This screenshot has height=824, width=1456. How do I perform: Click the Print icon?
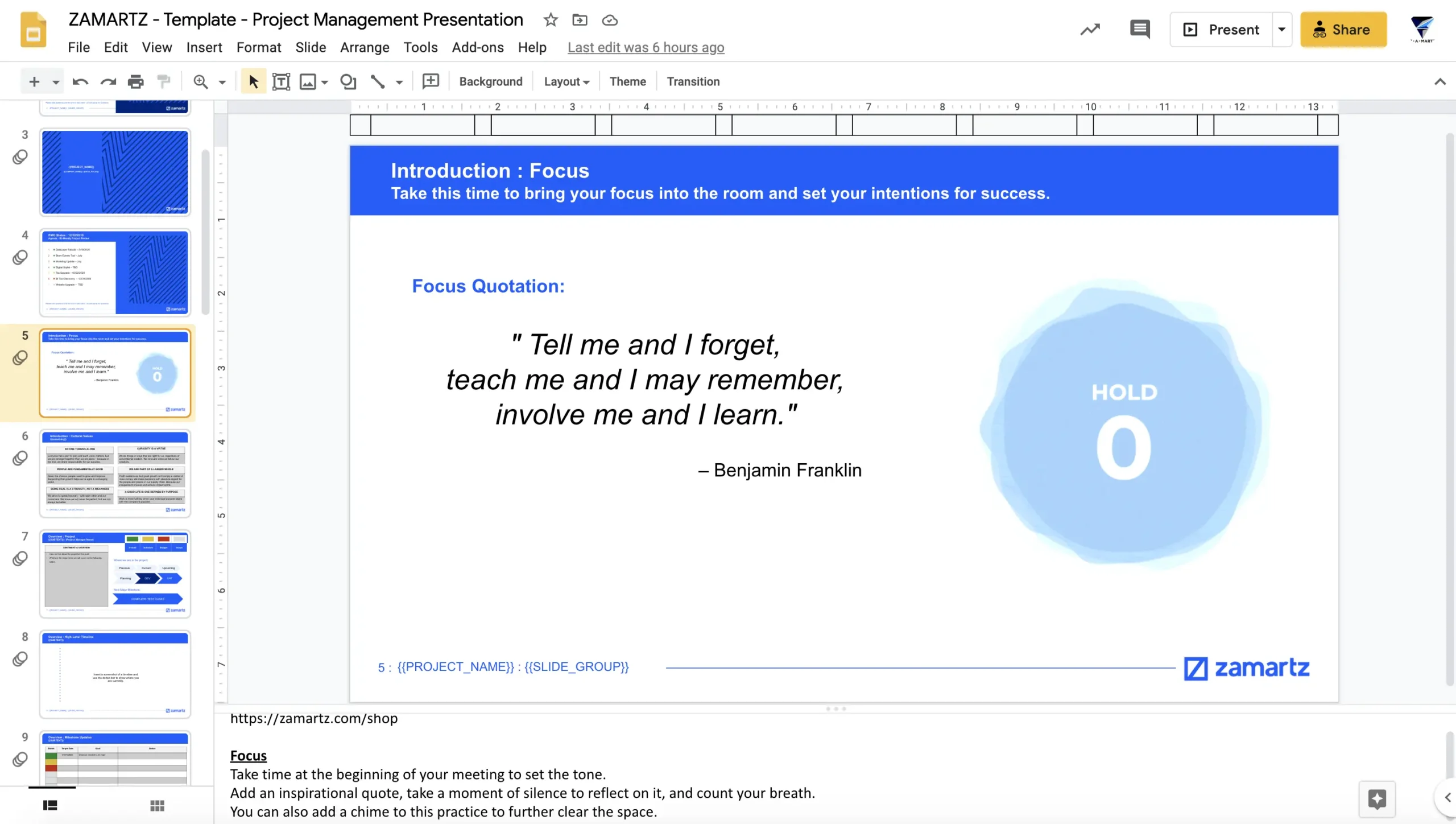[135, 82]
